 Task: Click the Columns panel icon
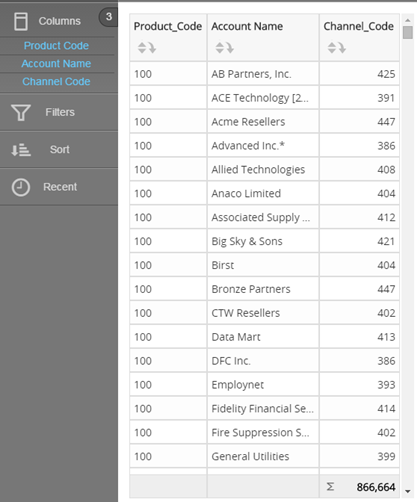21,21
